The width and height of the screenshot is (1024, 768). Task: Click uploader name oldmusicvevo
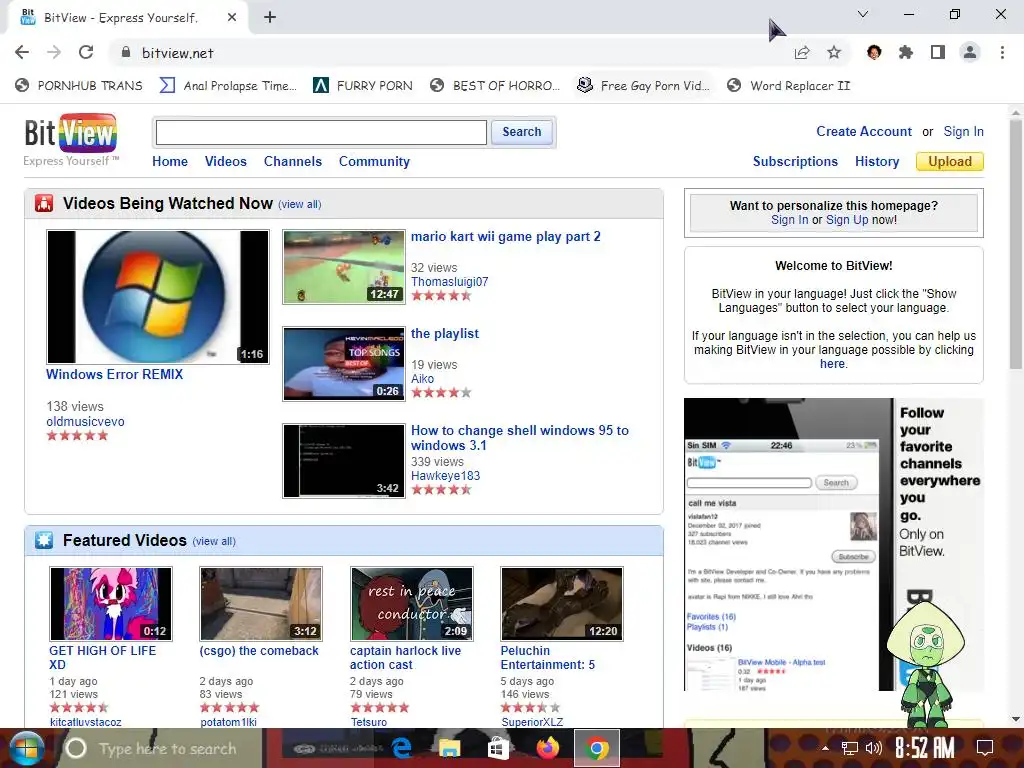[x=85, y=421]
